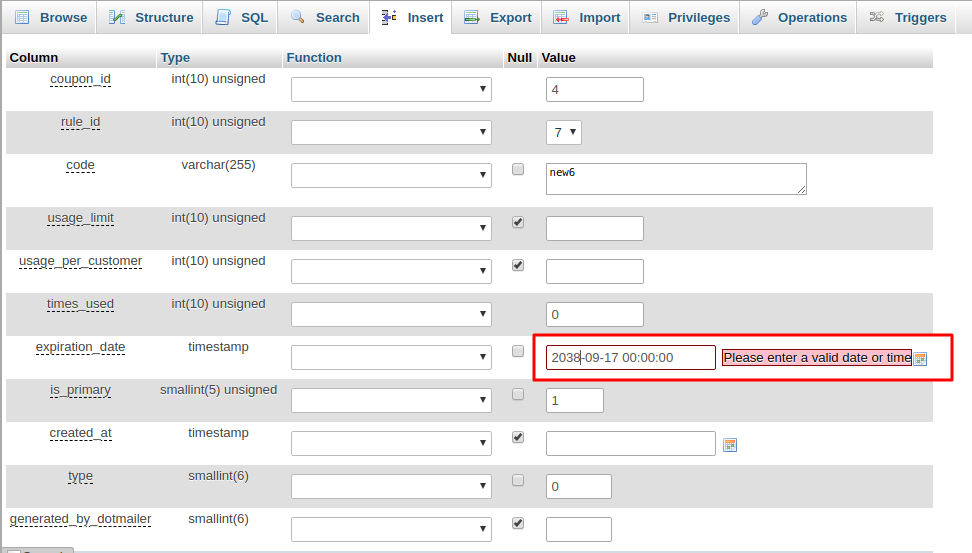The height and width of the screenshot is (553, 972).
Task: Click created_at value field
Action: [630, 443]
